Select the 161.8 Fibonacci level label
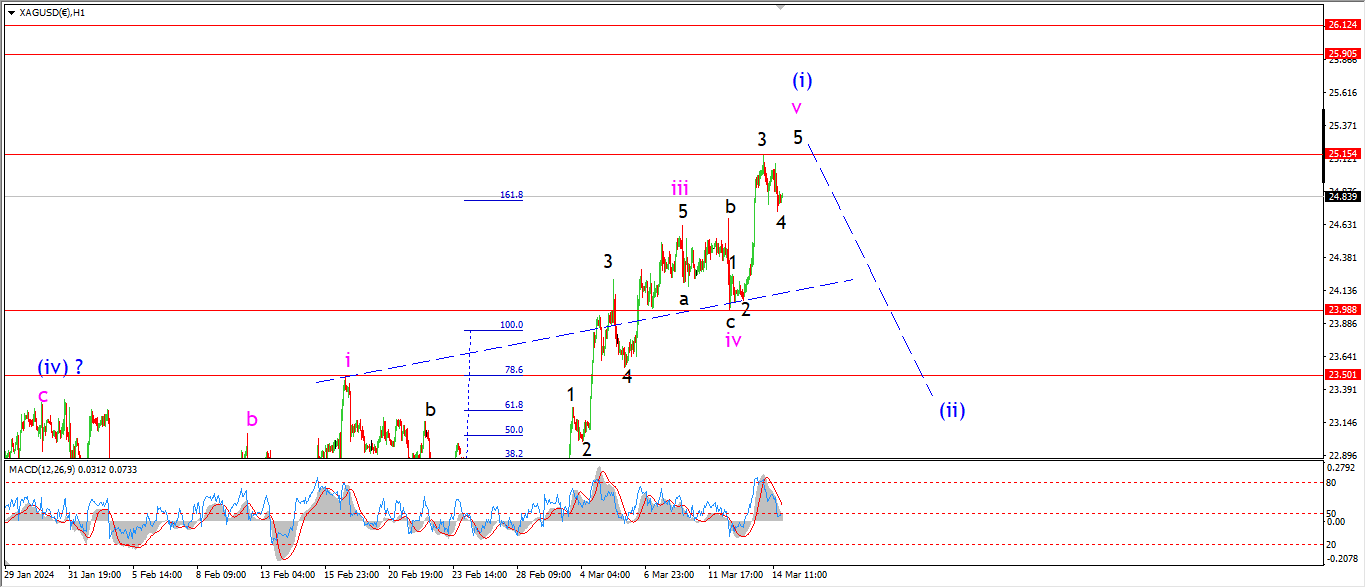 [x=511, y=195]
